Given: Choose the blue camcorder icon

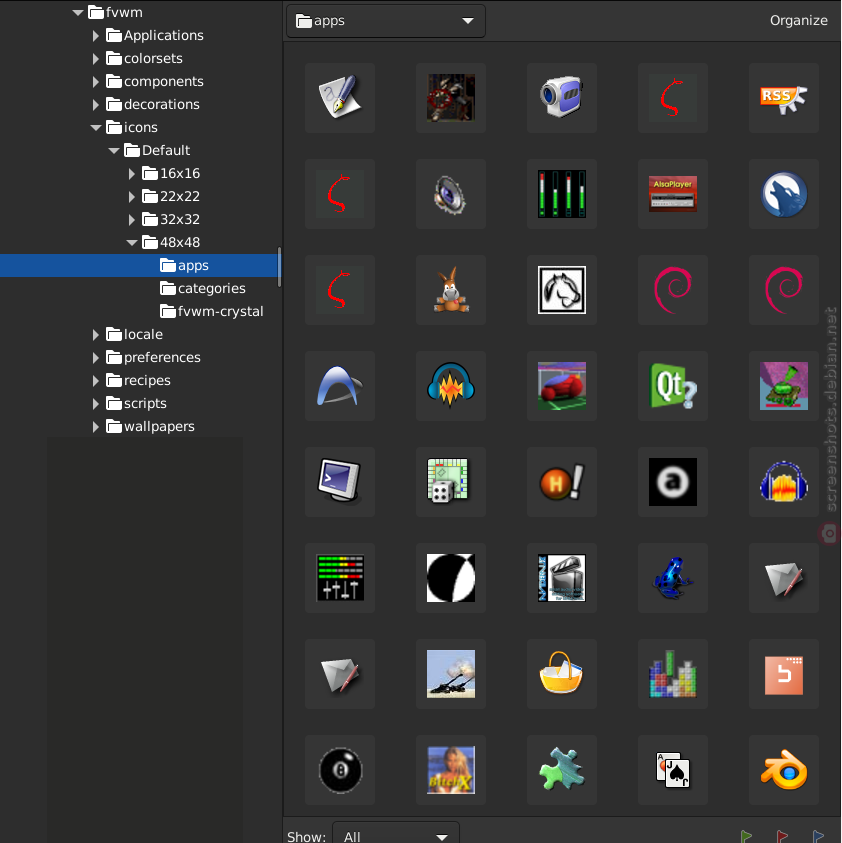Looking at the screenshot, I should [x=562, y=97].
